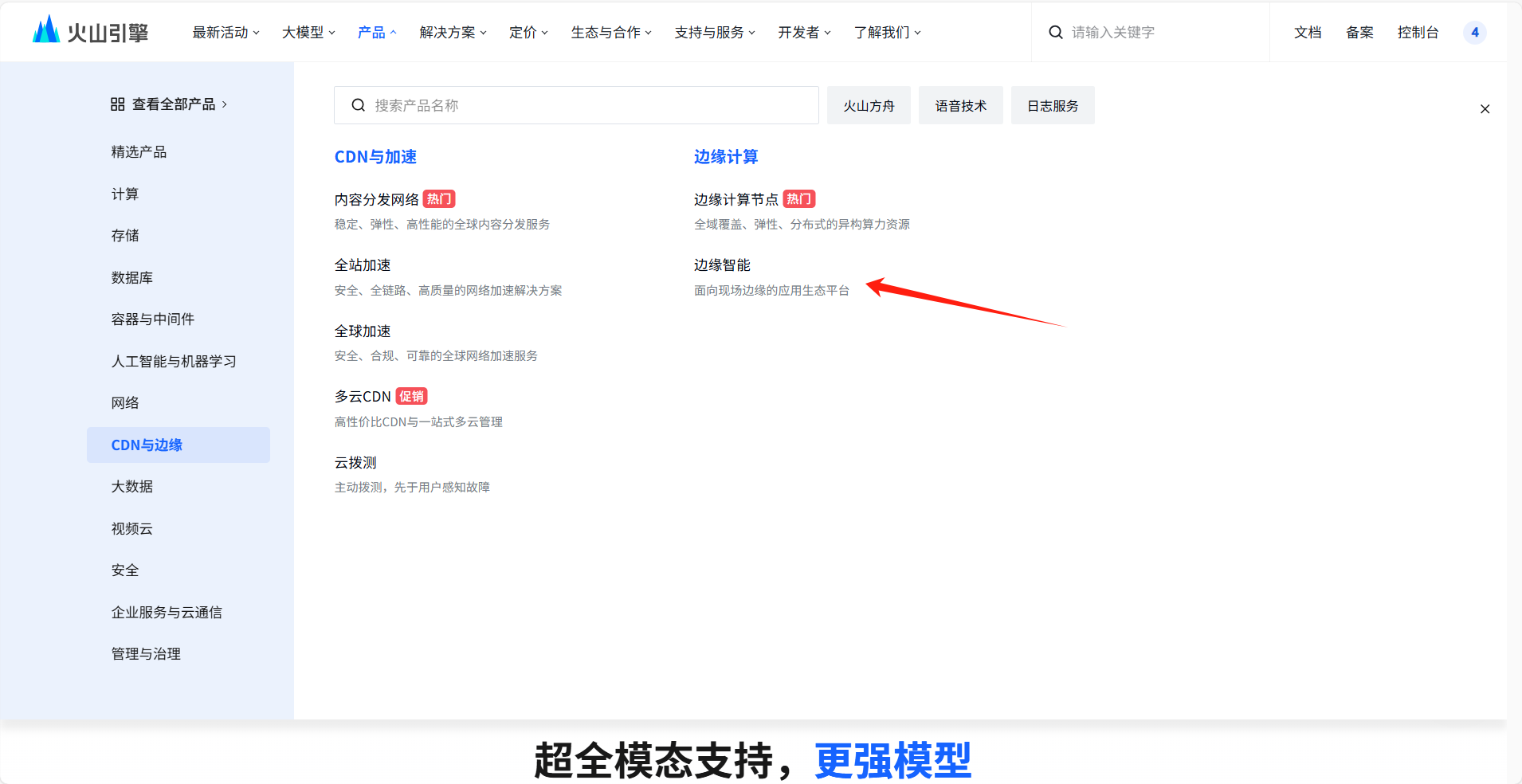Viewport: 1522px width, 784px height.
Task: Collapse the 产品 dropdown
Action: pyautogui.click(x=377, y=33)
